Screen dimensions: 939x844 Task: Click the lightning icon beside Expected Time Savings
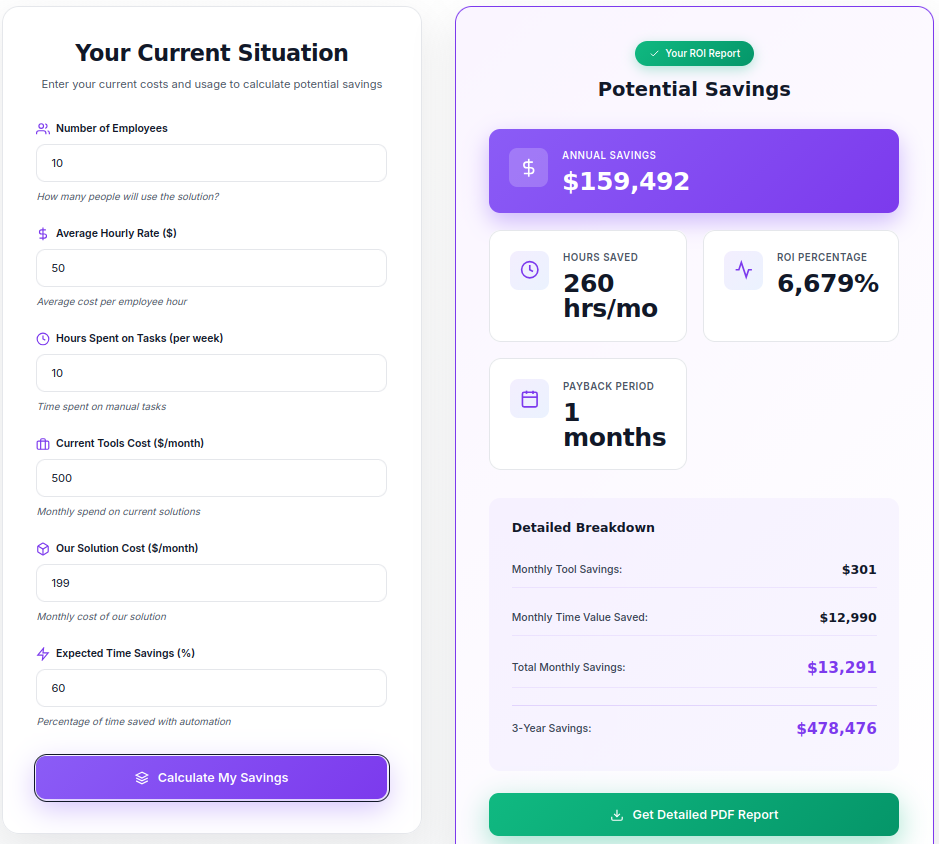coord(43,654)
